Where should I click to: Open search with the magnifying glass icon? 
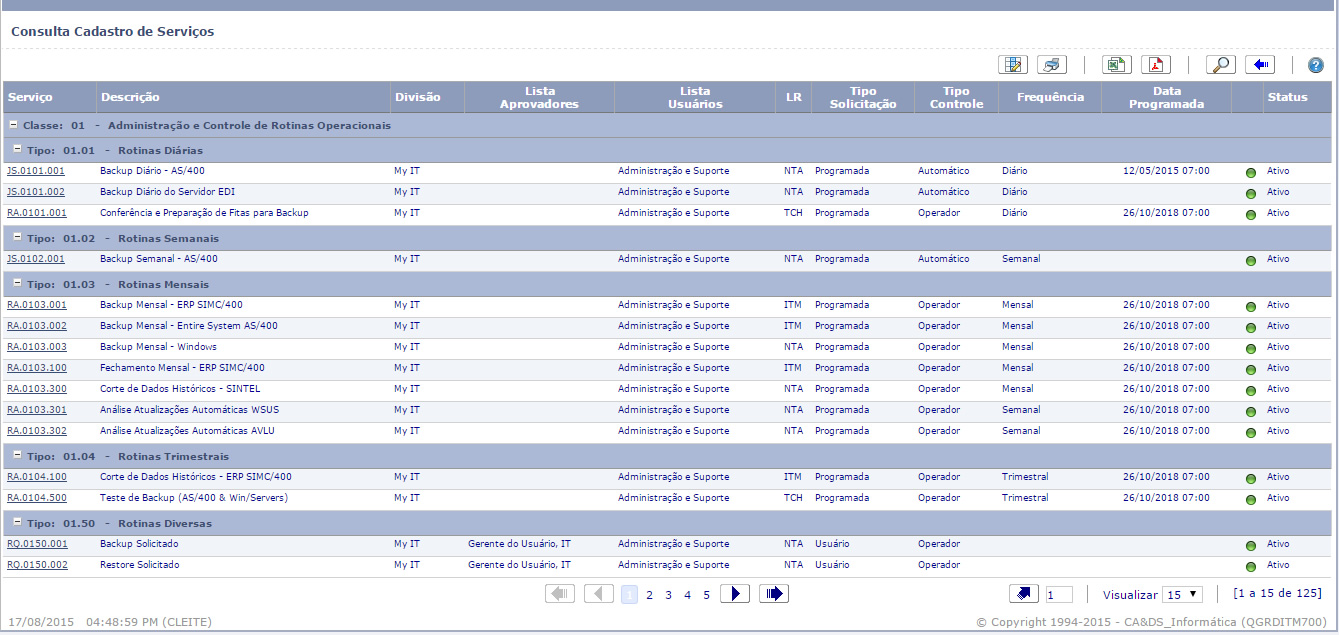tap(1220, 65)
